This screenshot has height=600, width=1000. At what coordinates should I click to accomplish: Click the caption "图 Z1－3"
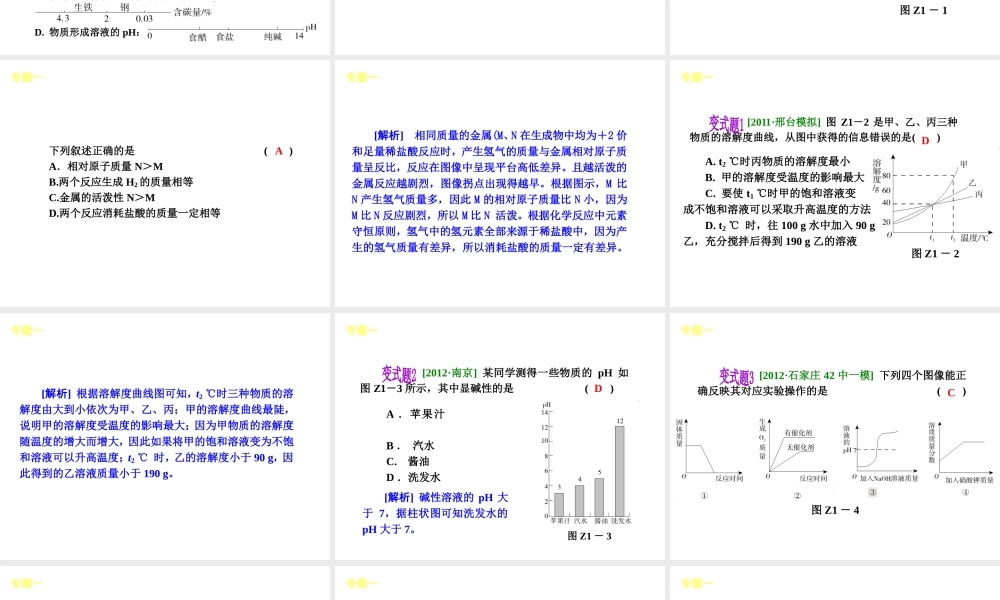click(x=589, y=536)
